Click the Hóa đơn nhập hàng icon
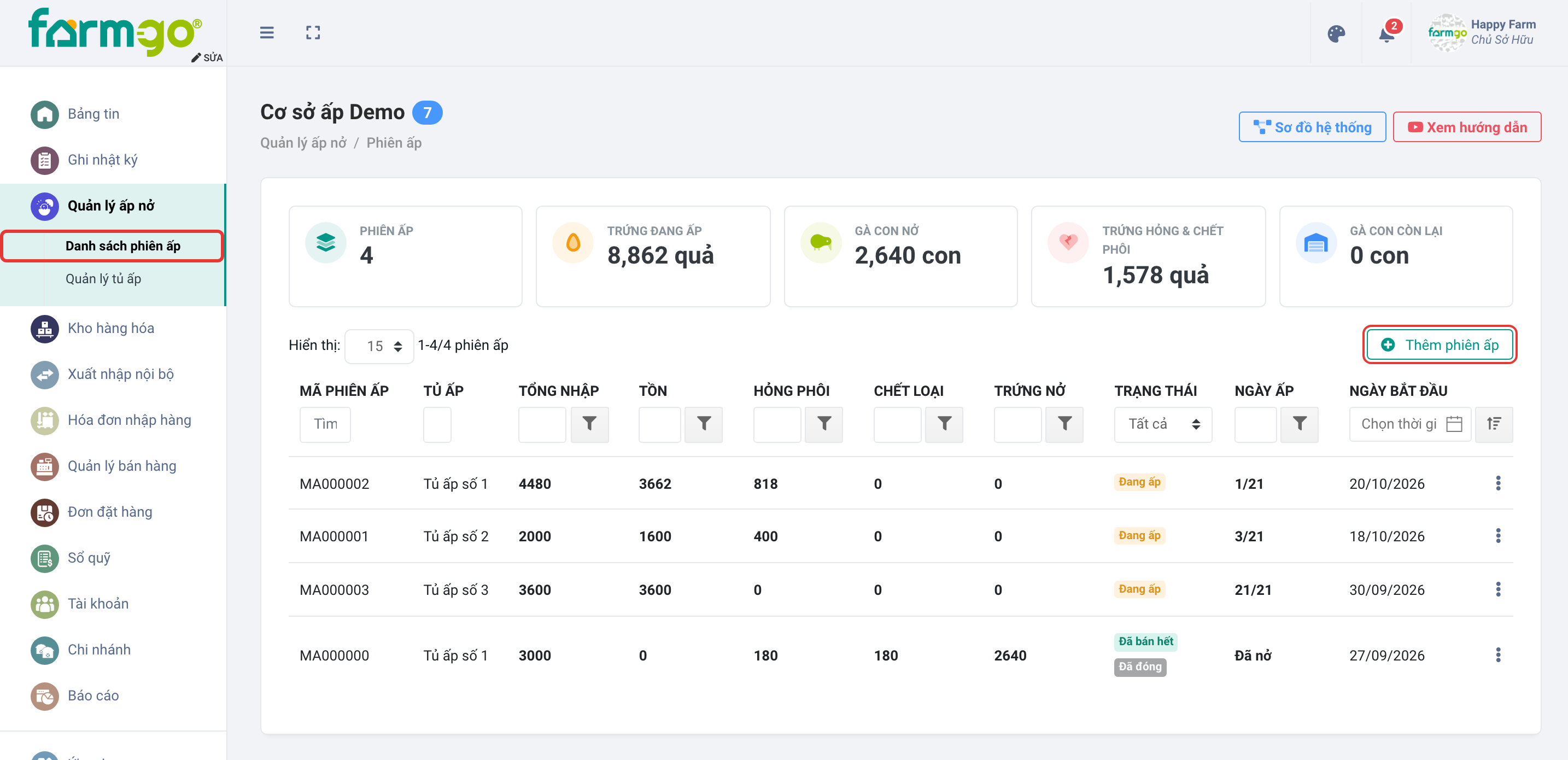1568x760 pixels. (44, 420)
